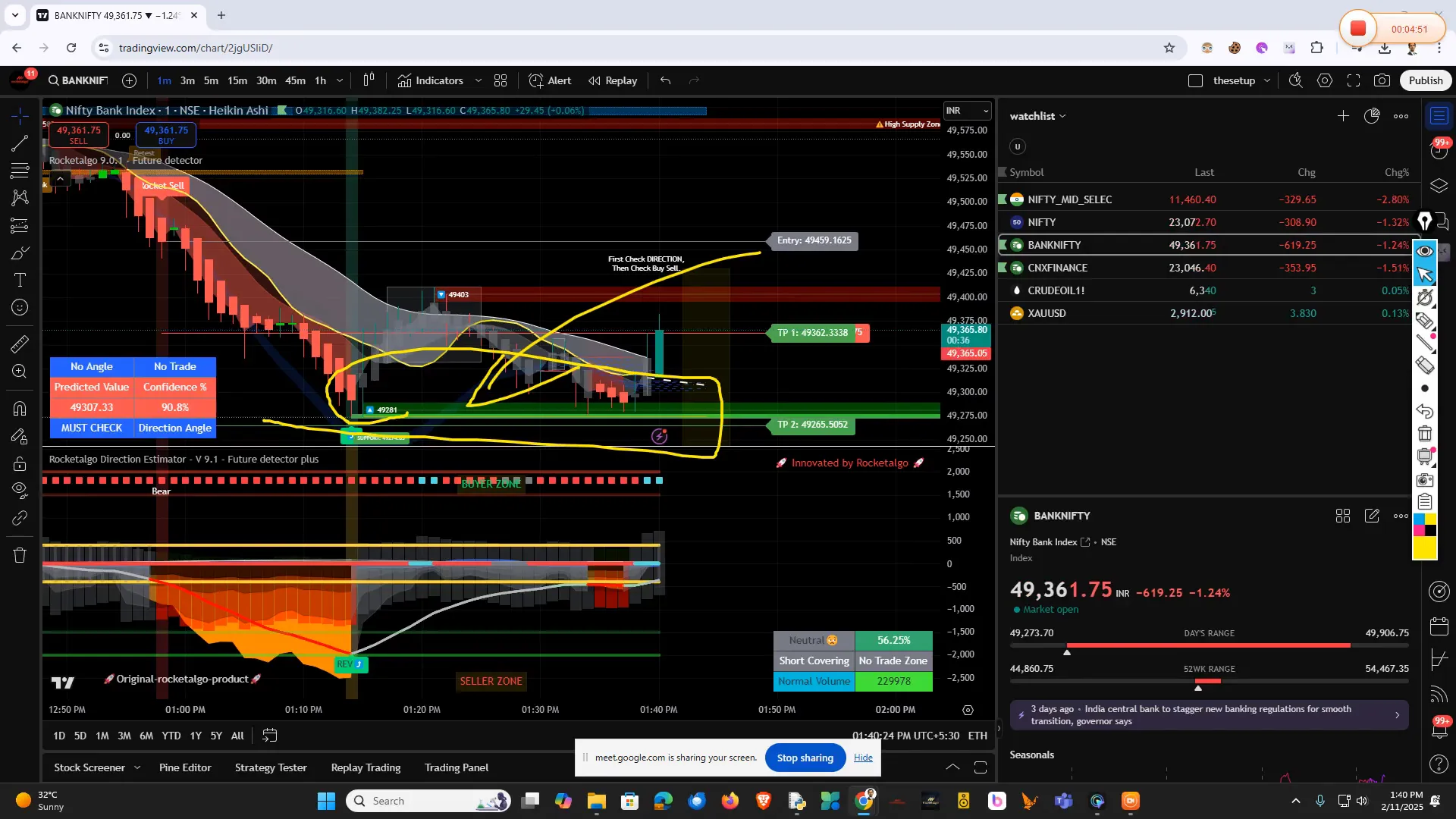Image resolution: width=1456 pixels, height=819 pixels.
Task: Delete drawings with the trash icon
Action: pyautogui.click(x=20, y=555)
